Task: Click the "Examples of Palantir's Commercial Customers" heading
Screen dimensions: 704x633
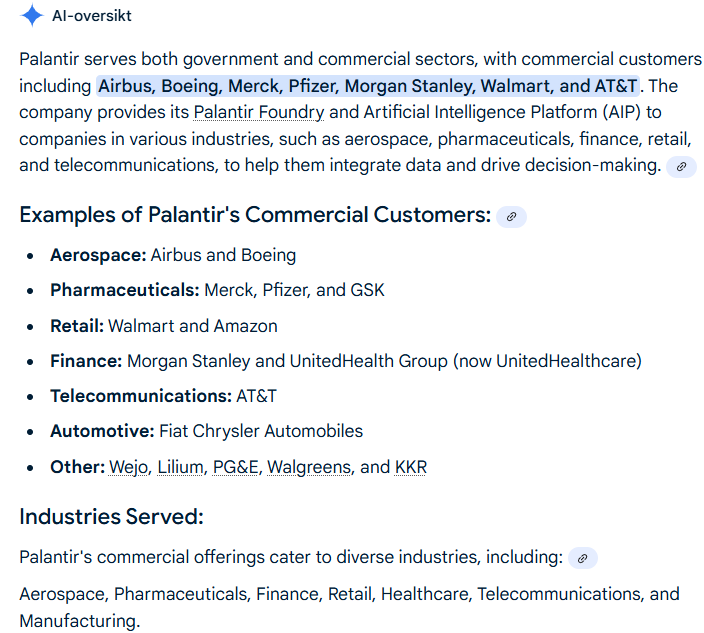Action: (255, 215)
